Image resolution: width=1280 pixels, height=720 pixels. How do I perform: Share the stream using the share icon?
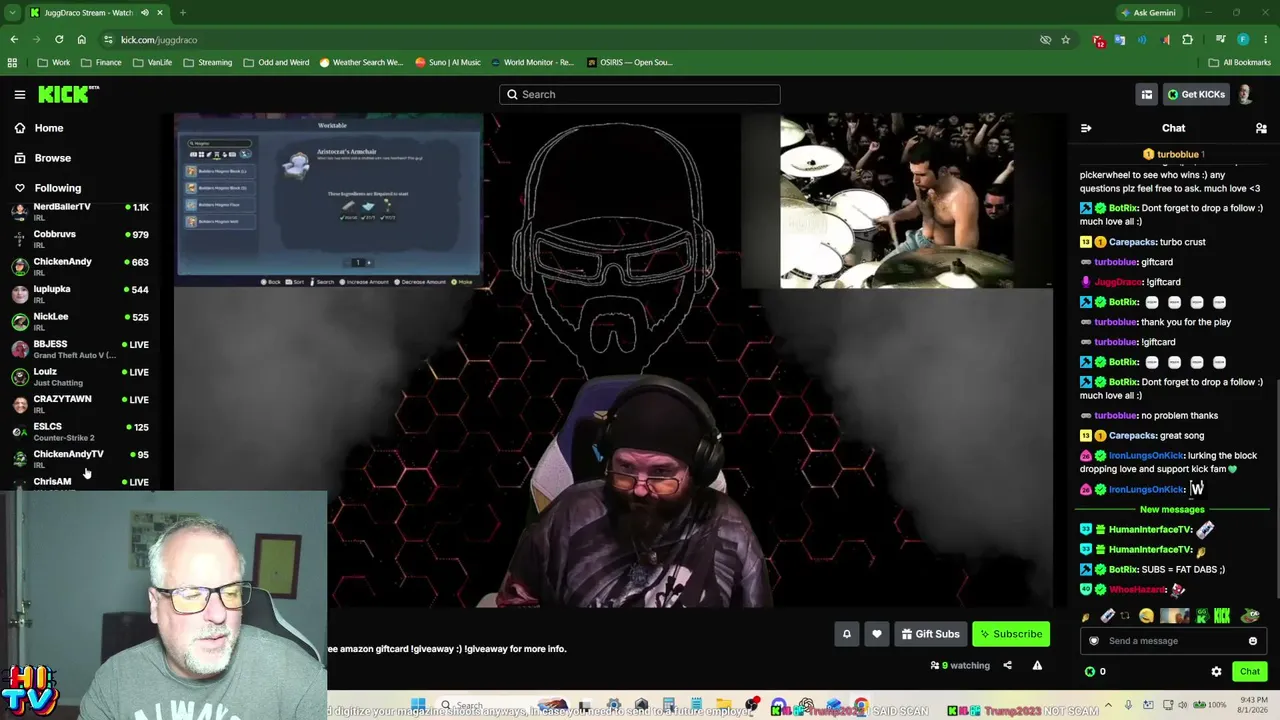click(x=1007, y=665)
